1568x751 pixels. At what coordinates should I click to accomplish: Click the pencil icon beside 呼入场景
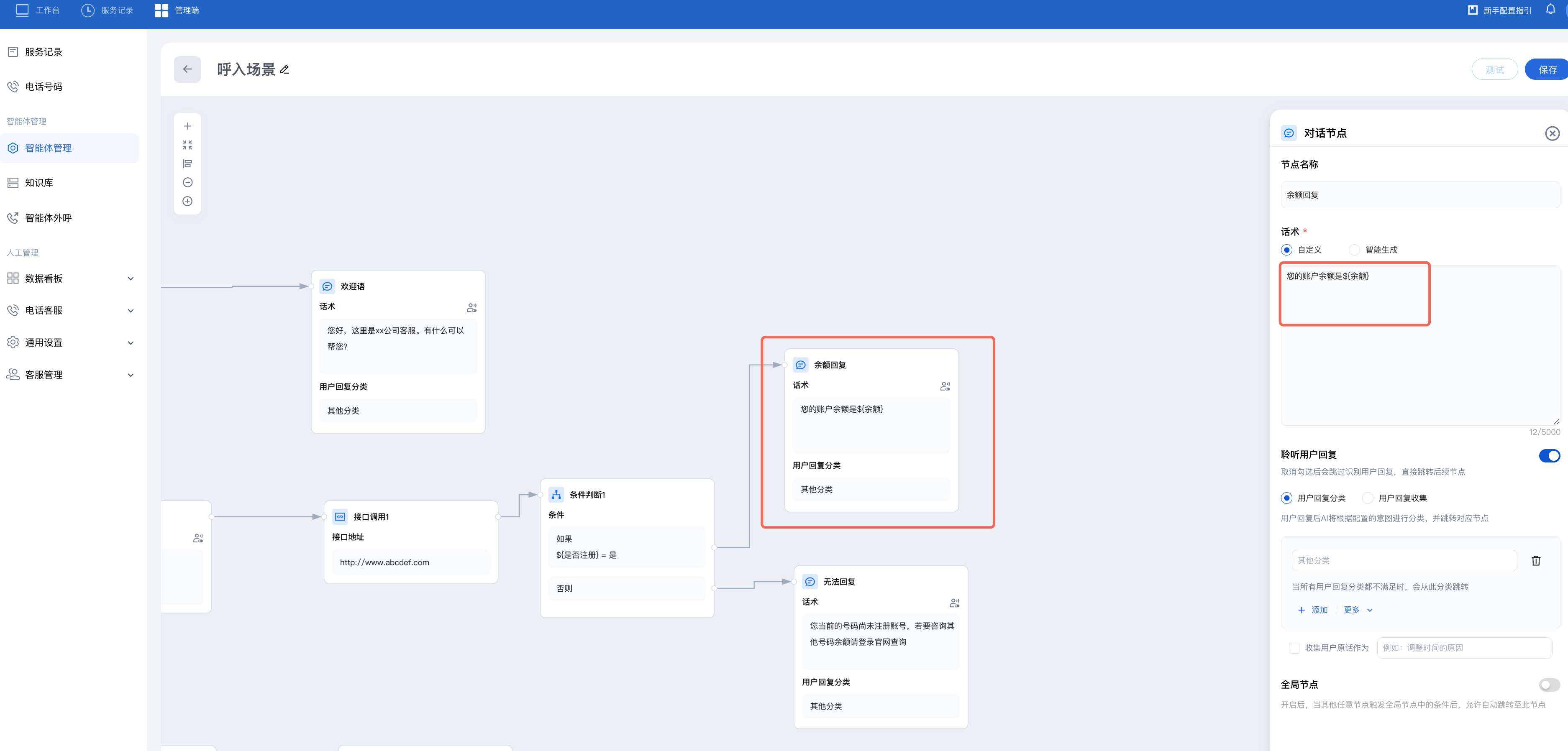(x=284, y=70)
